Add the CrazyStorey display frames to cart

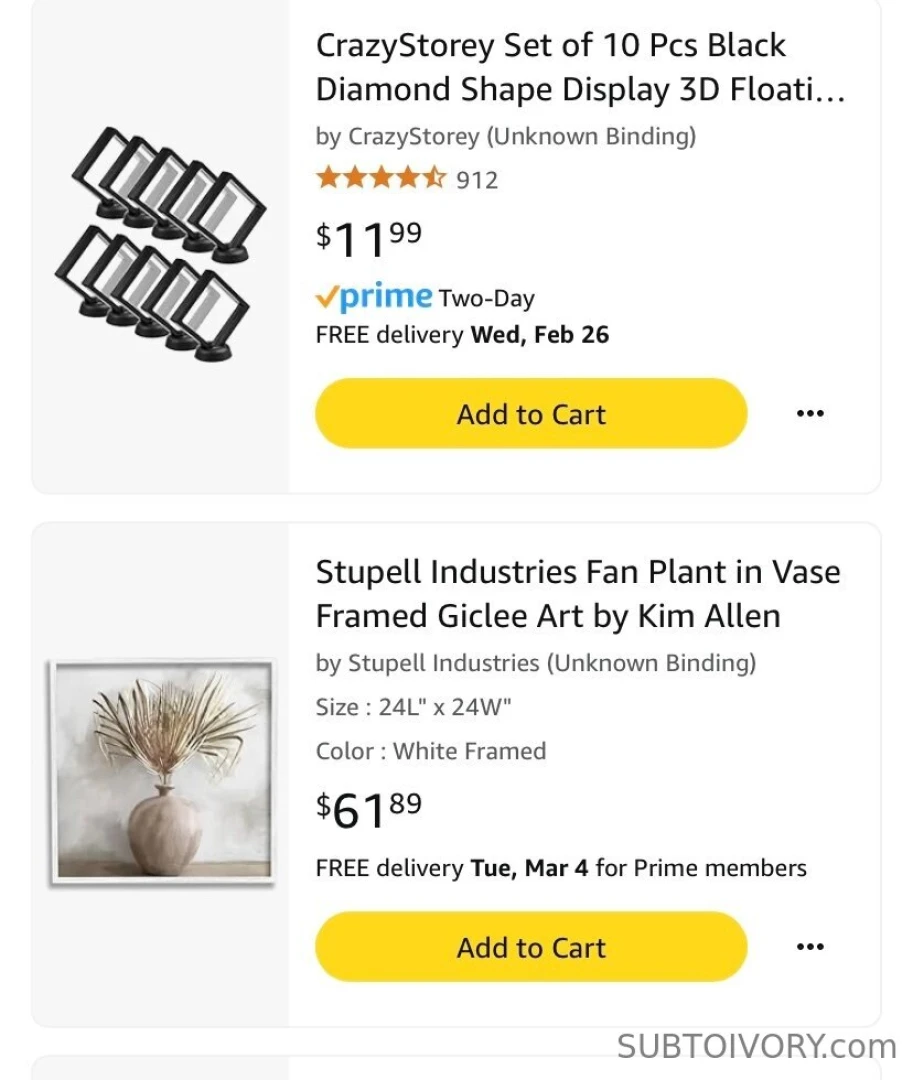[531, 414]
